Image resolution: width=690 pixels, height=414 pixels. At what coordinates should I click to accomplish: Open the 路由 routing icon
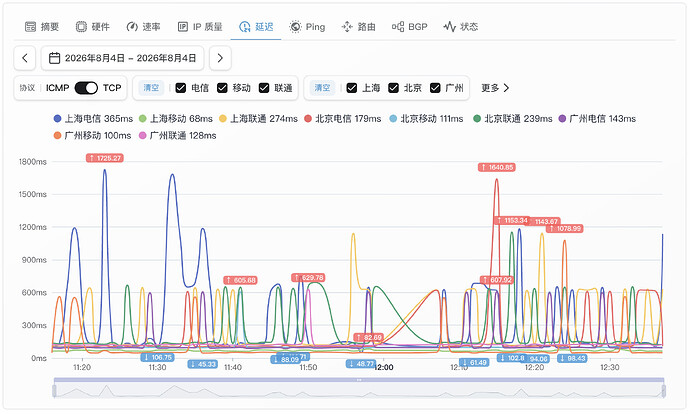(x=347, y=27)
